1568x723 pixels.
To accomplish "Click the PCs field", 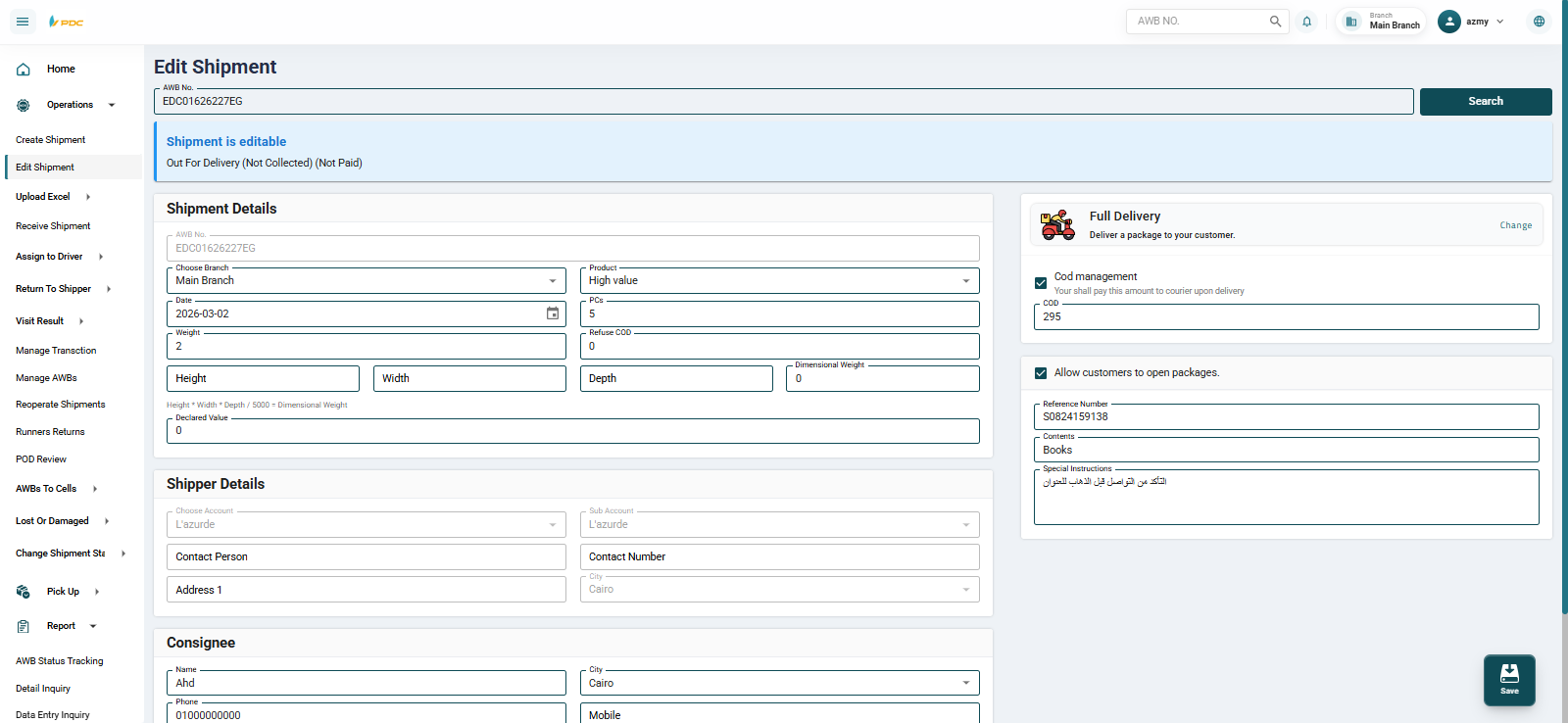I will pyautogui.click(x=780, y=313).
